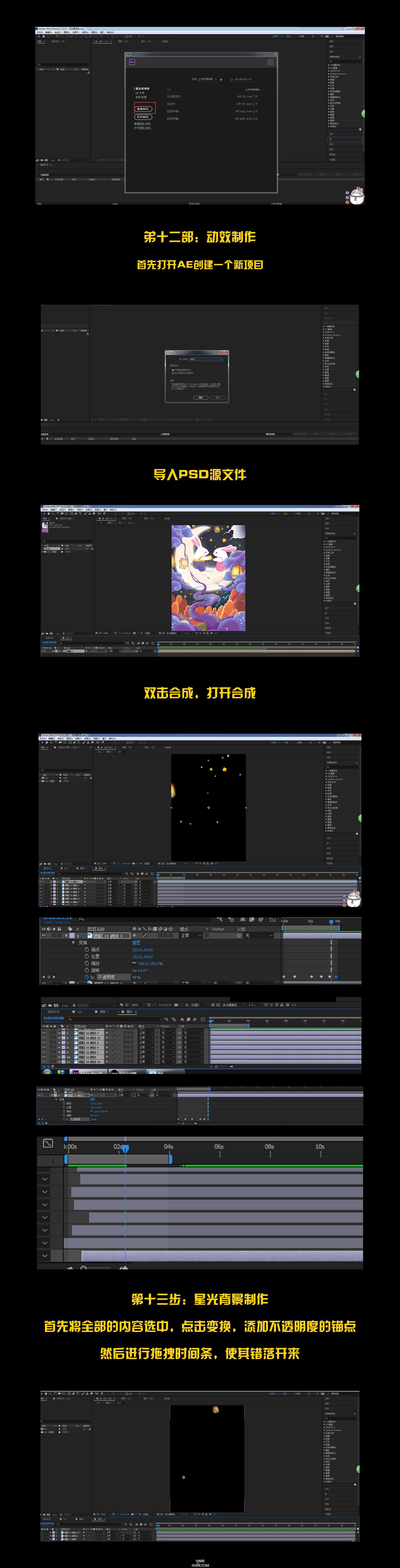Click the first opacity keyframe diamond in the track
400x1568 pixels.
[284, 977]
